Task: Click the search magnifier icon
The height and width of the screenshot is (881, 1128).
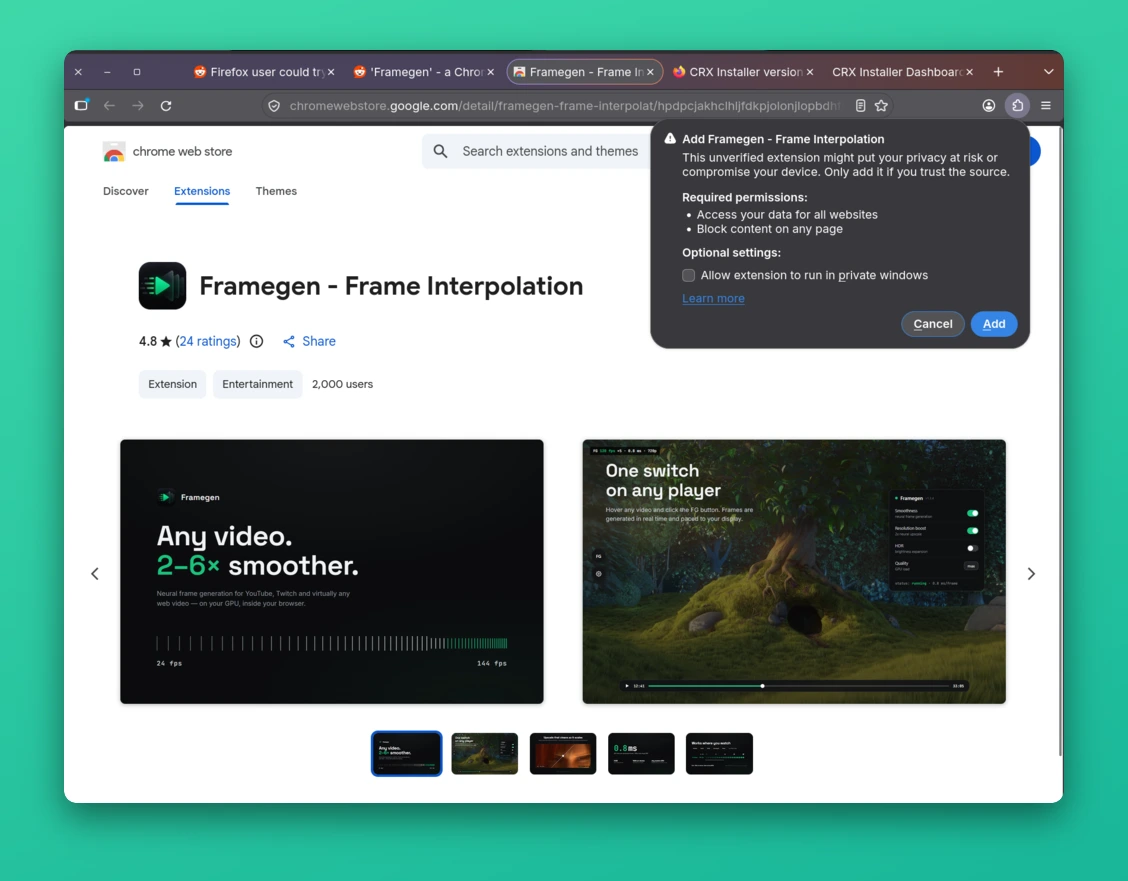Action: click(440, 151)
